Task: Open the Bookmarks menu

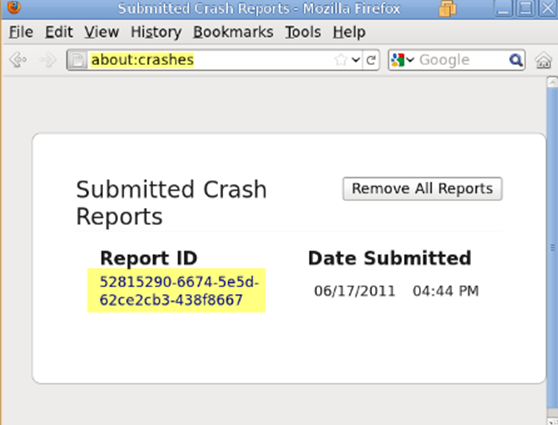Action: point(233,32)
